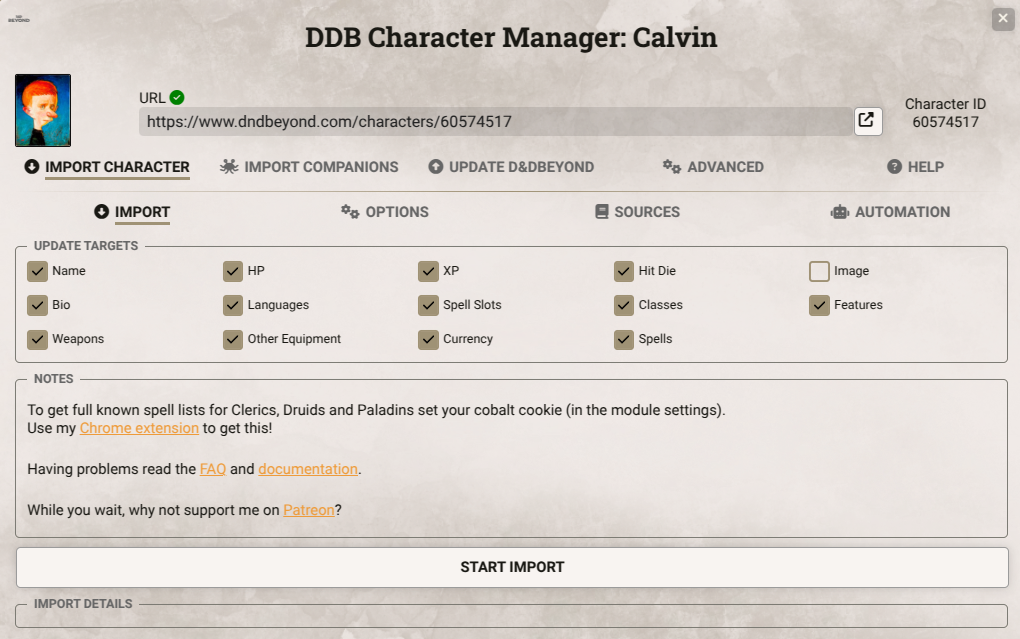Go to the Help tab
Viewport: 1020px width, 639px height.
pyautogui.click(x=915, y=167)
